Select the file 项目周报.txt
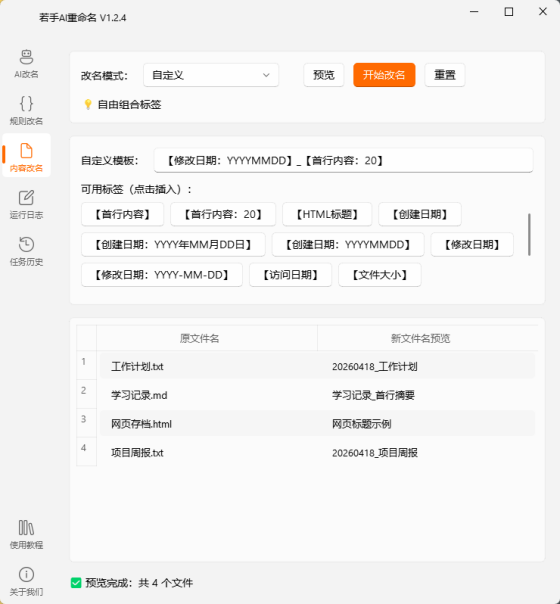The image size is (560, 604). 137,453
